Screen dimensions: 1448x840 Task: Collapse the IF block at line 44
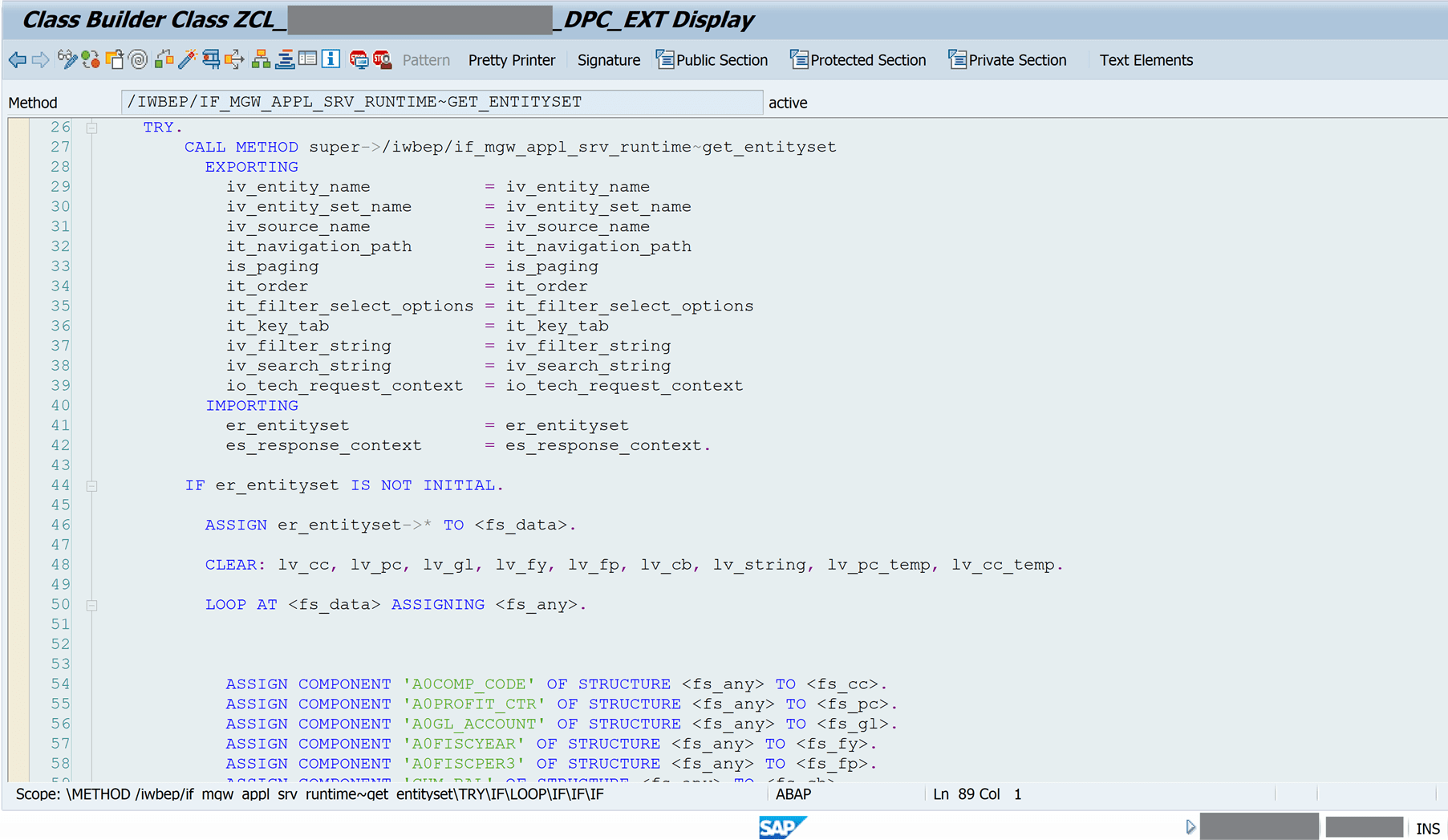[x=91, y=485]
